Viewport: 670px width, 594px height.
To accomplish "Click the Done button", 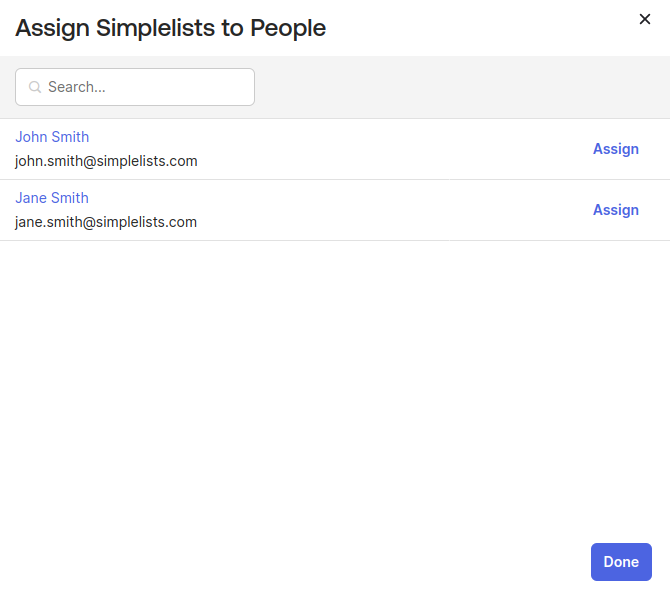I will 621,562.
